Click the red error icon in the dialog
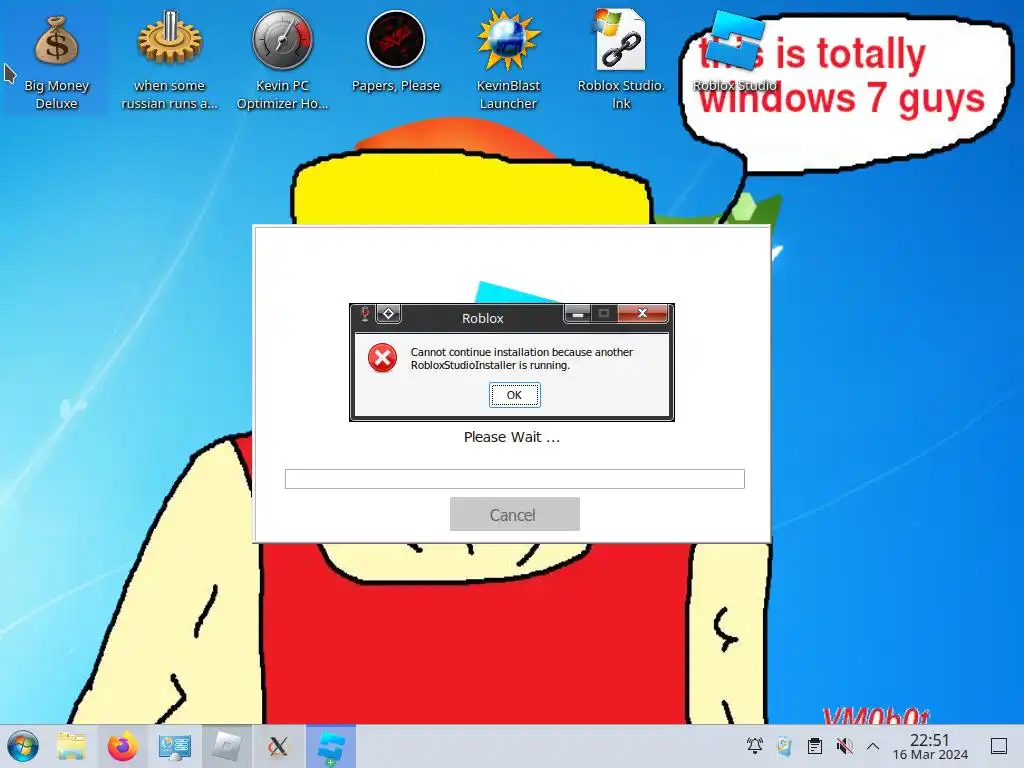The width and height of the screenshot is (1024, 768). [x=383, y=358]
